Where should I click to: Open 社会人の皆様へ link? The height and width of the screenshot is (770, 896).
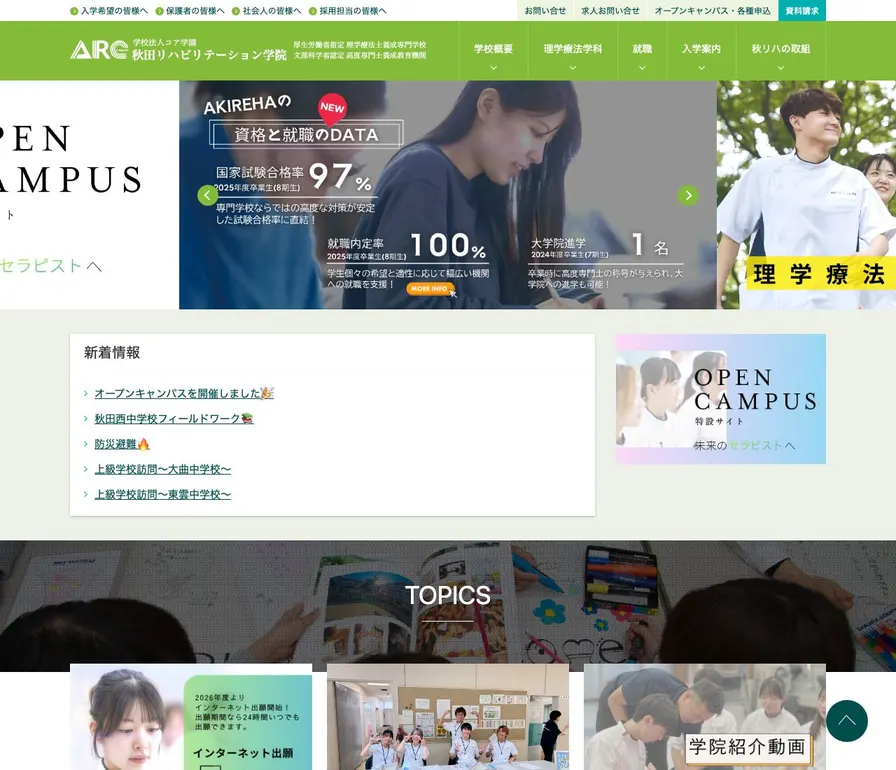[271, 11]
